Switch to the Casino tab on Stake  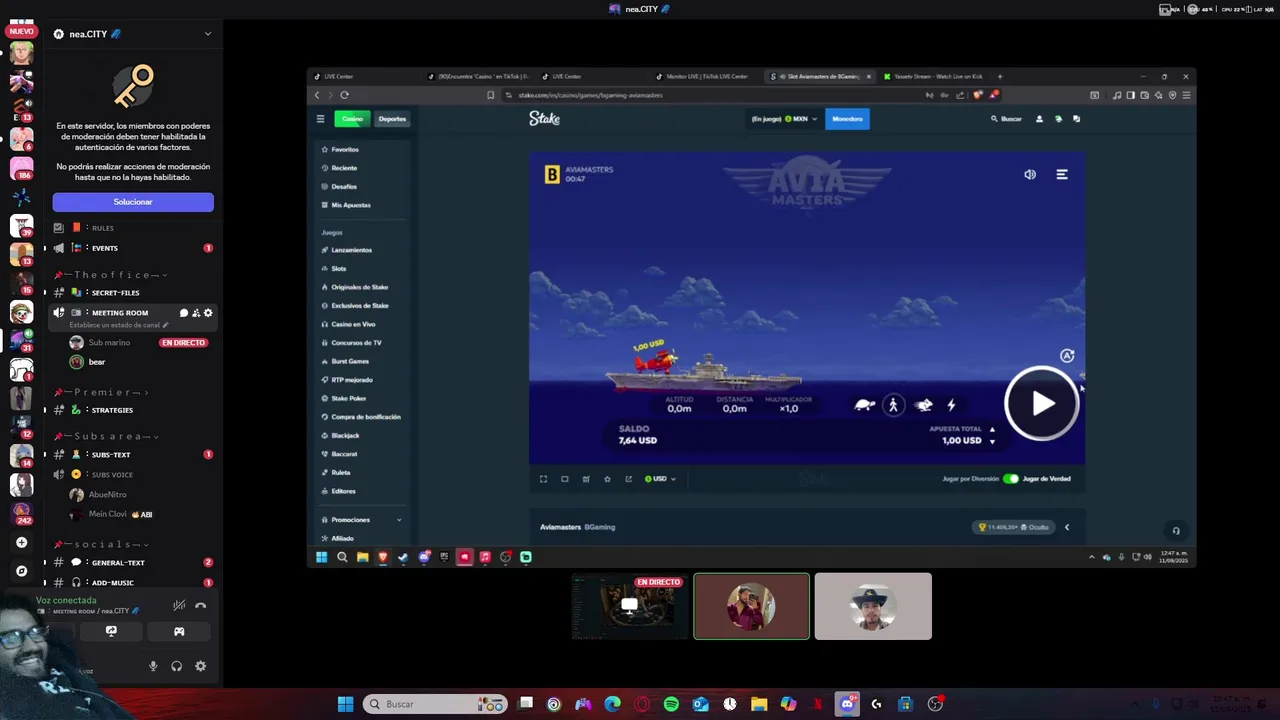(352, 119)
